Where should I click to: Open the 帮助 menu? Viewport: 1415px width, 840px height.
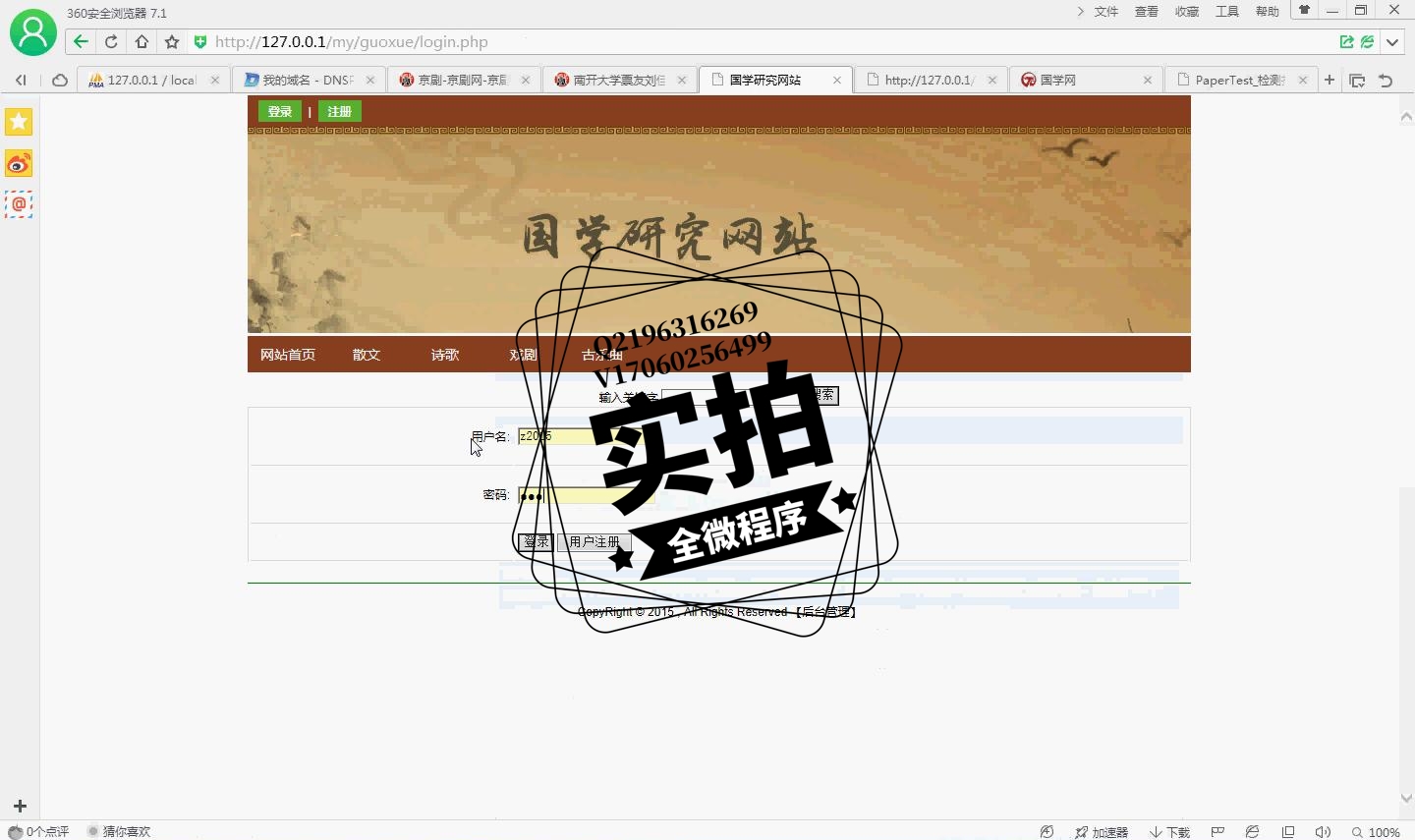coord(1268,12)
